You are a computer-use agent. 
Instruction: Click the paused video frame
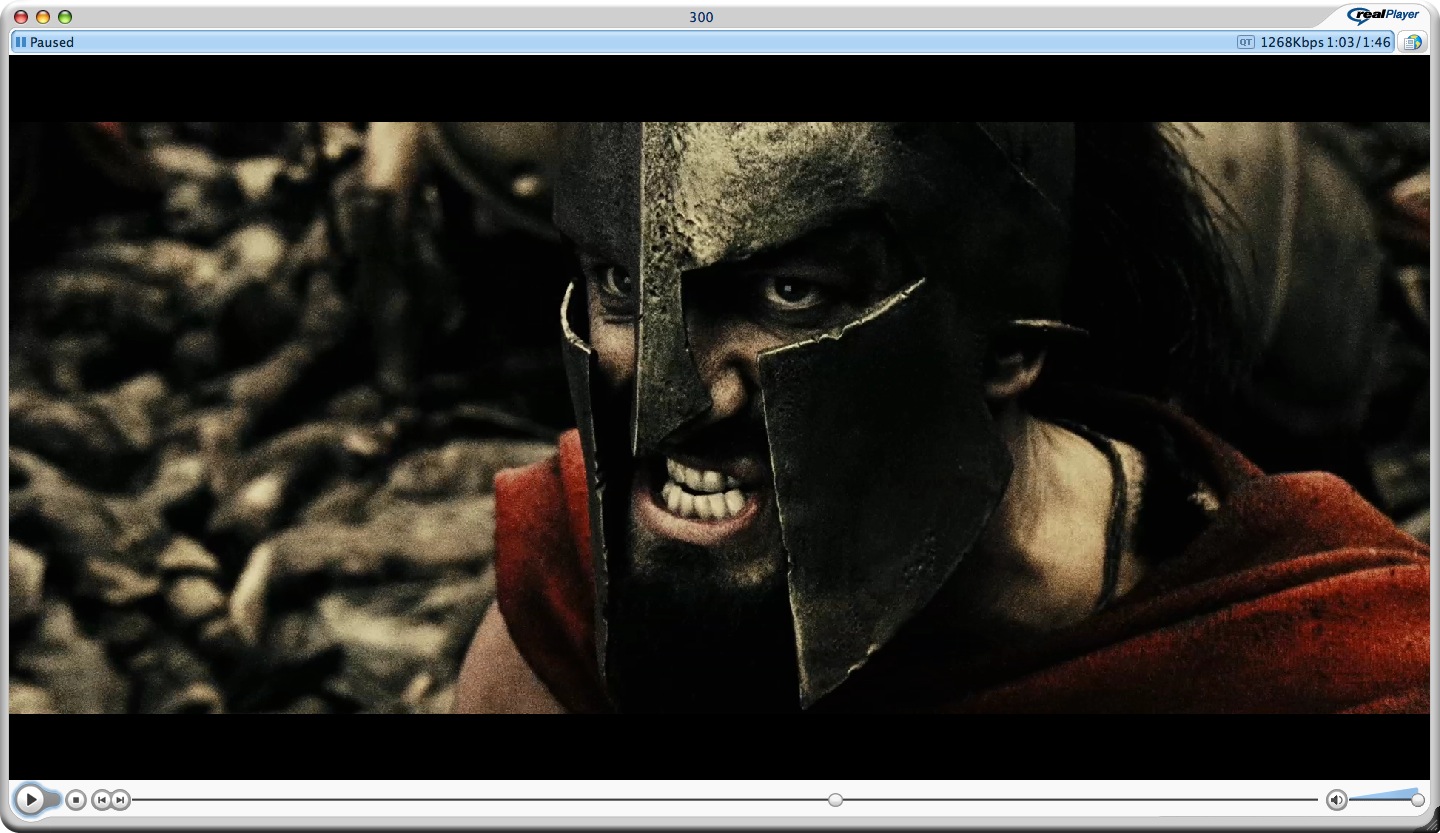[x=719, y=417]
